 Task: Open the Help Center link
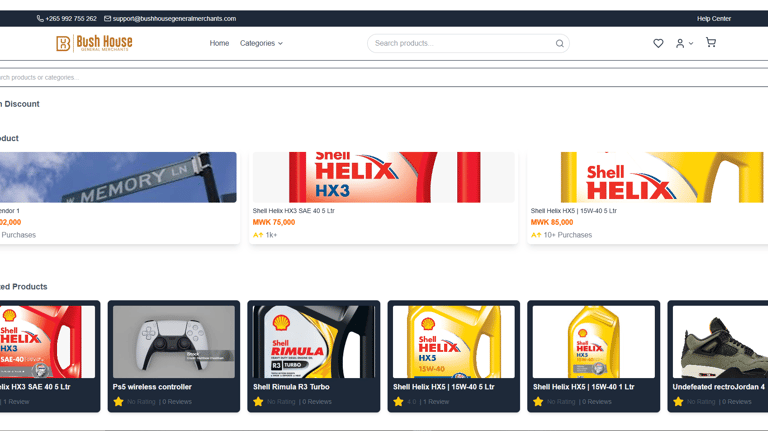(x=714, y=19)
